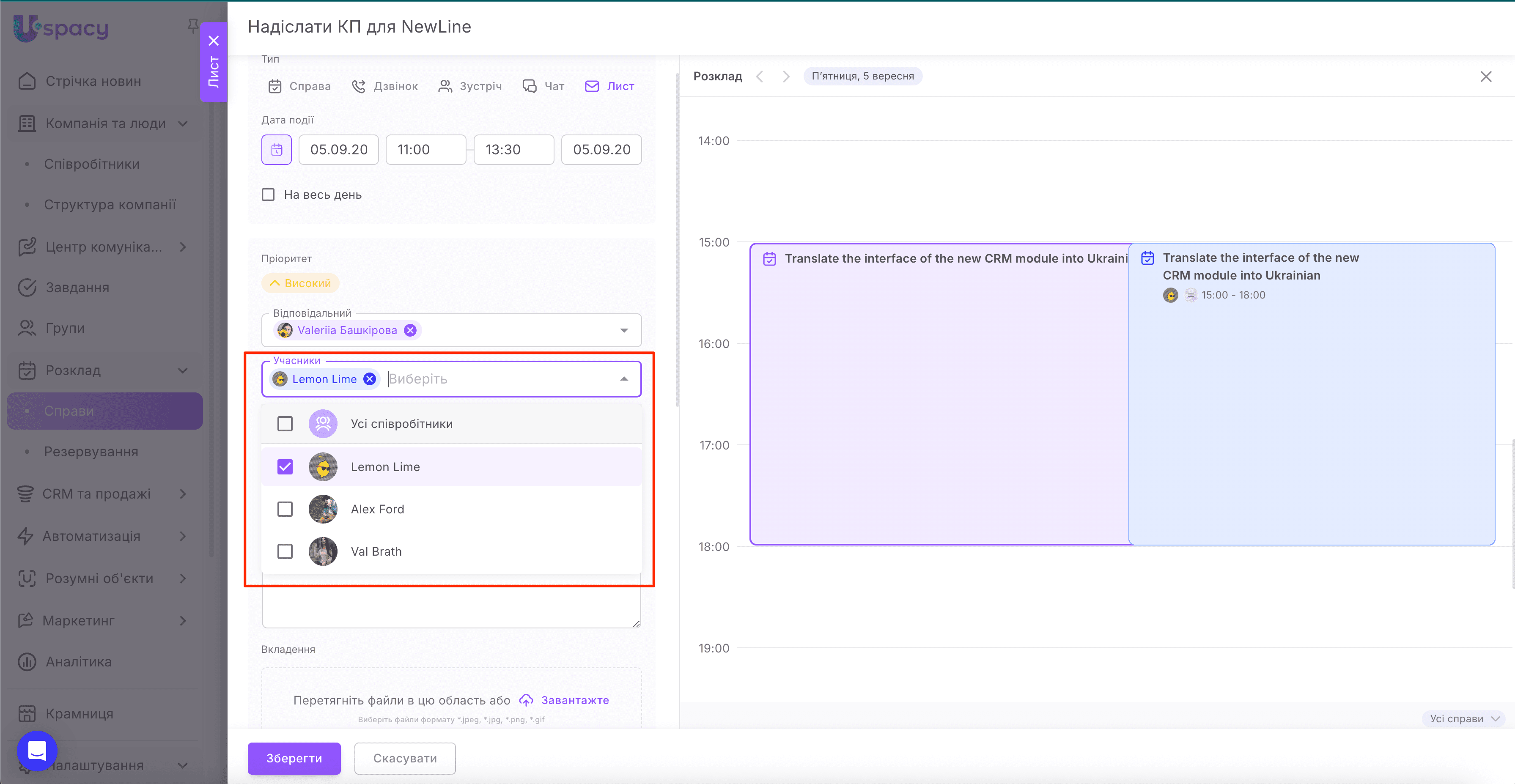Viewport: 1515px width, 784px height.
Task: Remove Valeriia Башкірова from Відповідальний field
Action: [411, 331]
